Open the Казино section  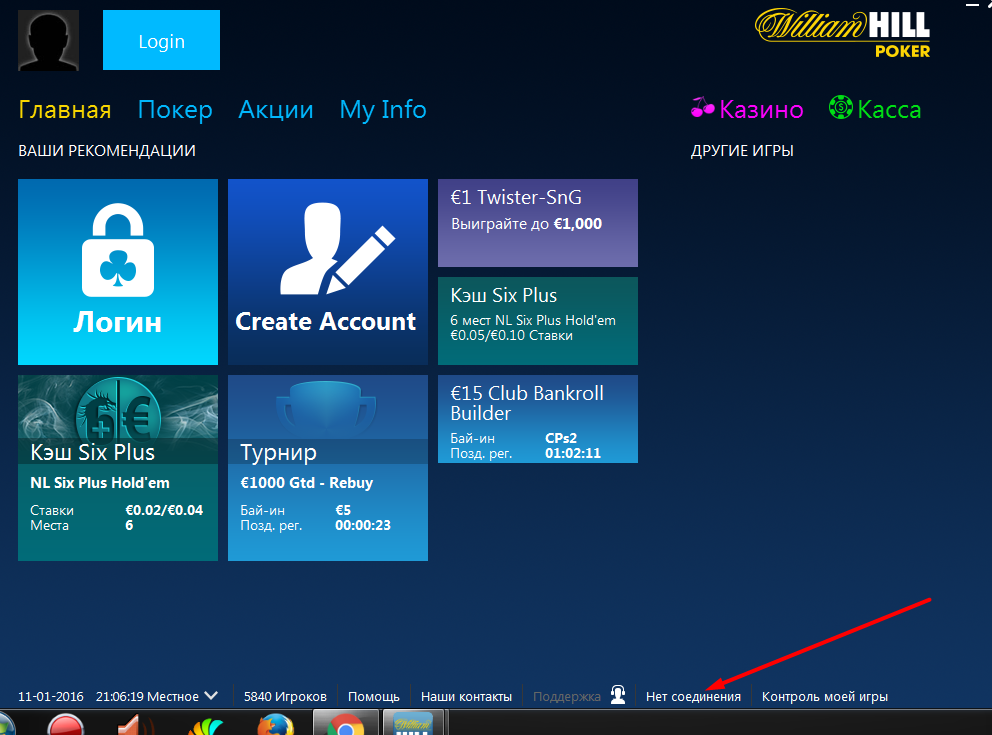761,109
